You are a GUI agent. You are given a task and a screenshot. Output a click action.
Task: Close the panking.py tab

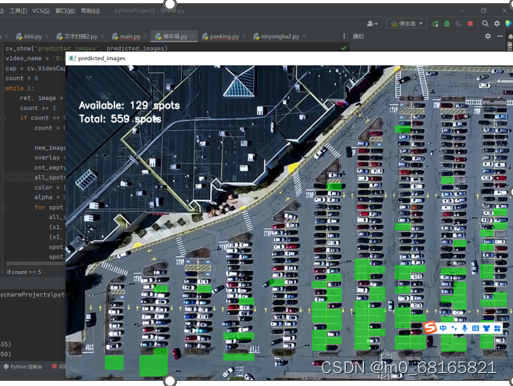(244, 36)
